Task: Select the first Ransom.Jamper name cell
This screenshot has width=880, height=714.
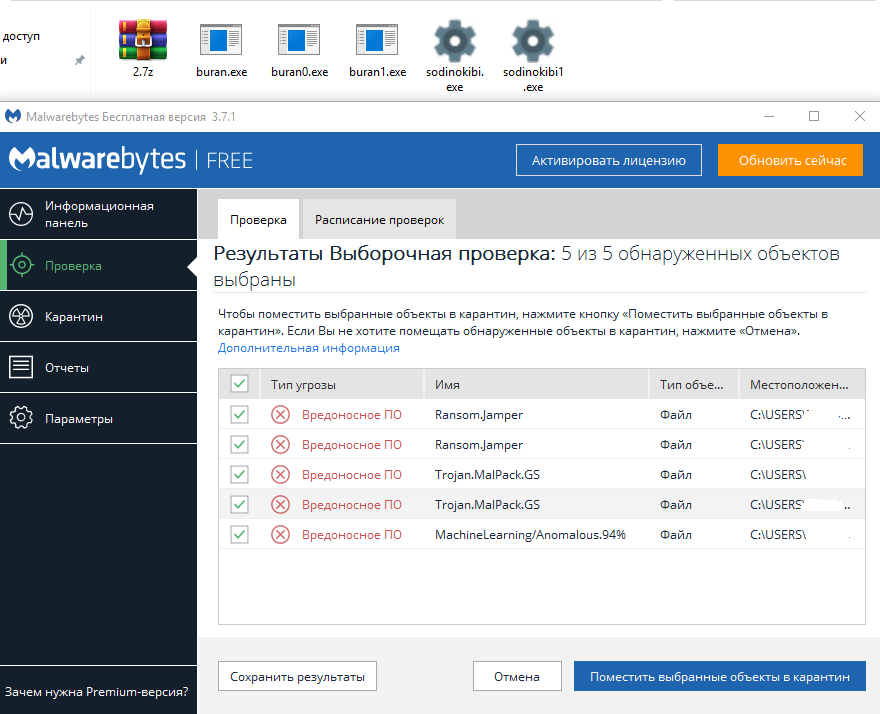Action: 479,414
